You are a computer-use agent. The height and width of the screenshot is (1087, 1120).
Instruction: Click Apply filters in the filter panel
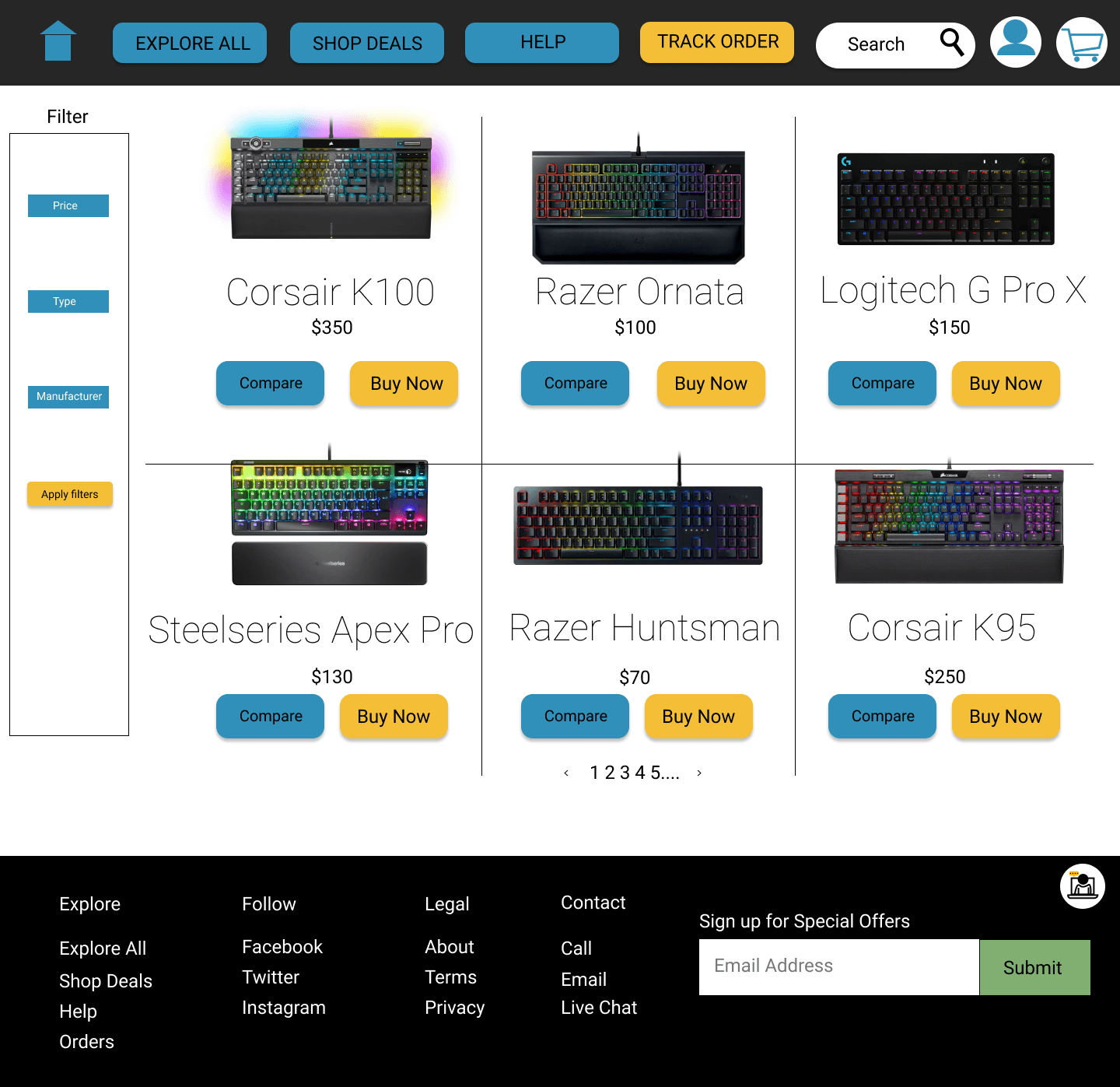pyautogui.click(x=69, y=493)
